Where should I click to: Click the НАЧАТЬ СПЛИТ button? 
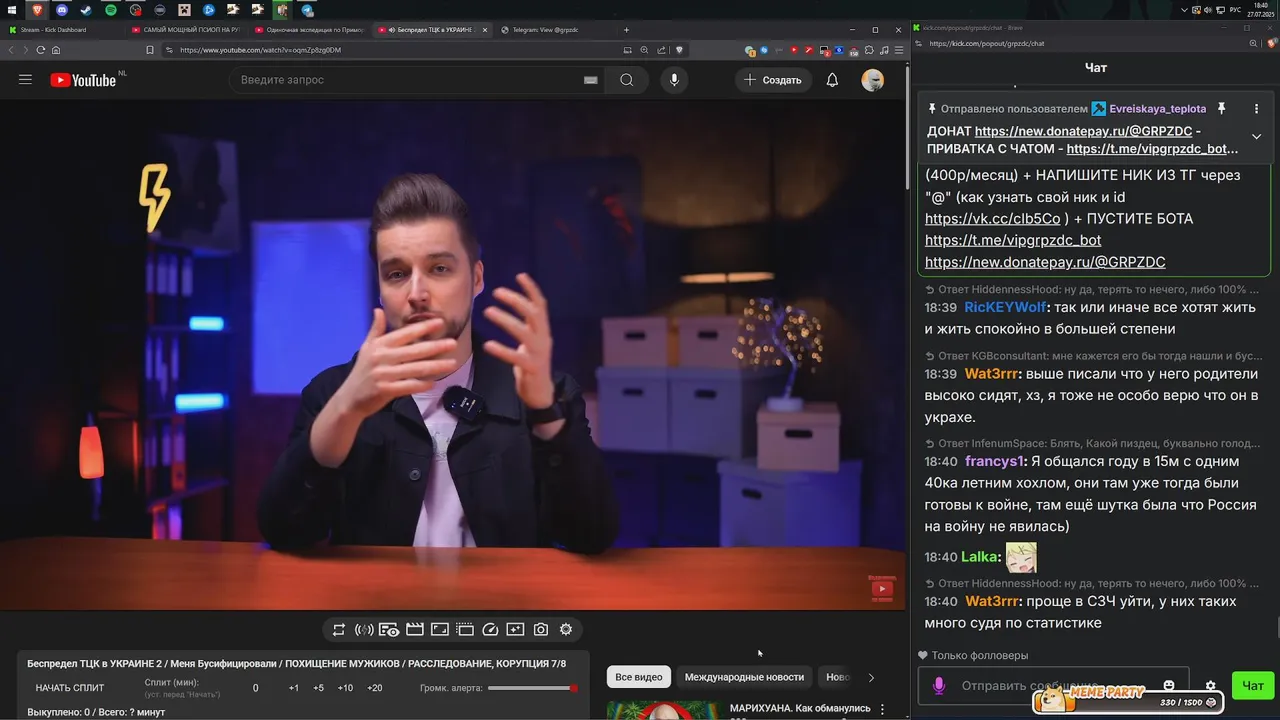click(x=70, y=688)
